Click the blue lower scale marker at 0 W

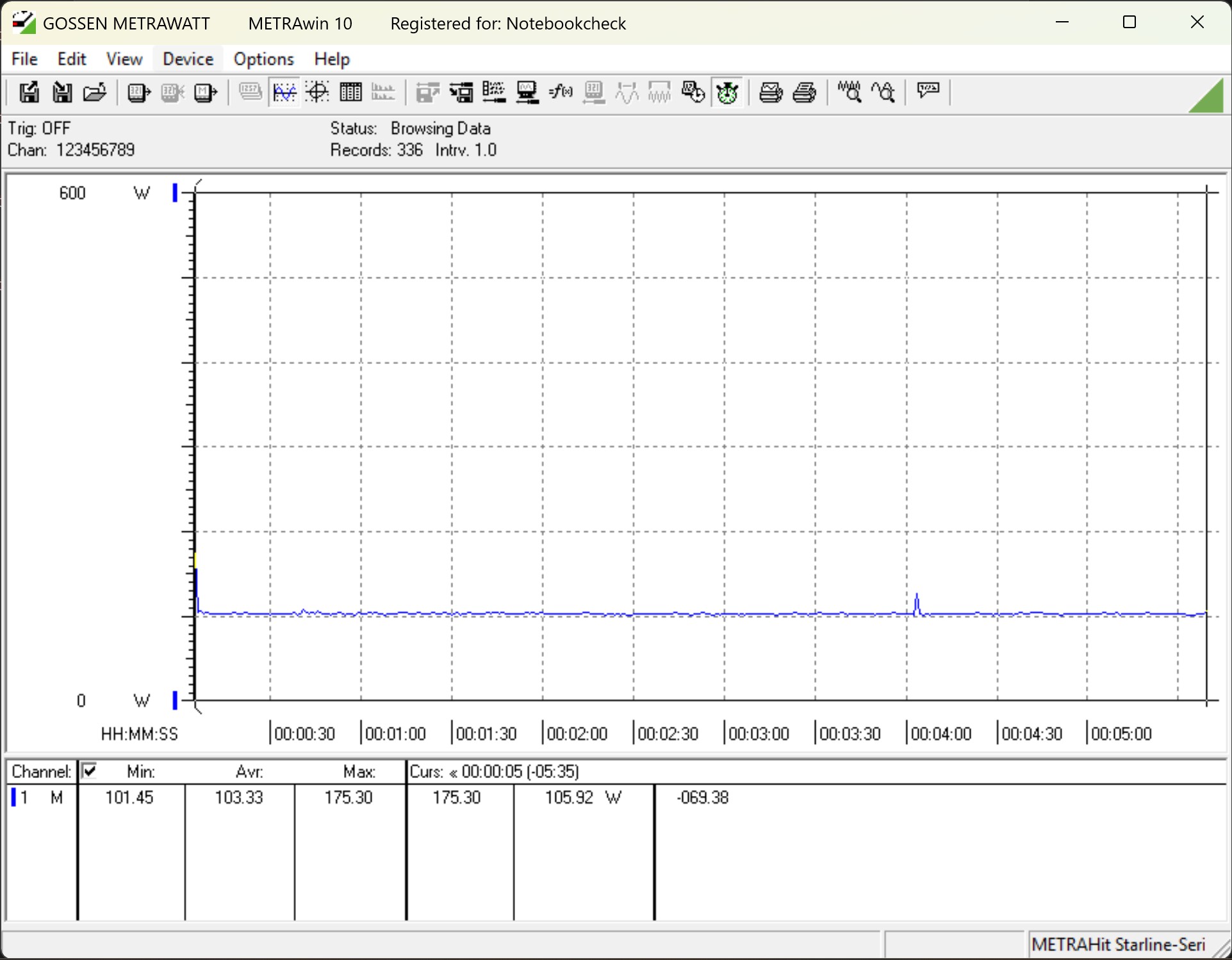tap(175, 700)
